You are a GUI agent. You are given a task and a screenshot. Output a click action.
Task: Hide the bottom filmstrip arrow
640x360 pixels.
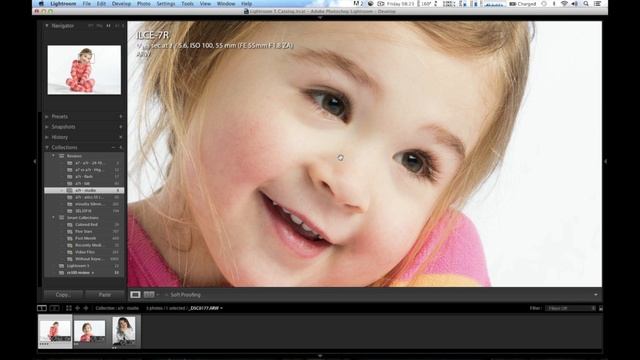pos(320,356)
